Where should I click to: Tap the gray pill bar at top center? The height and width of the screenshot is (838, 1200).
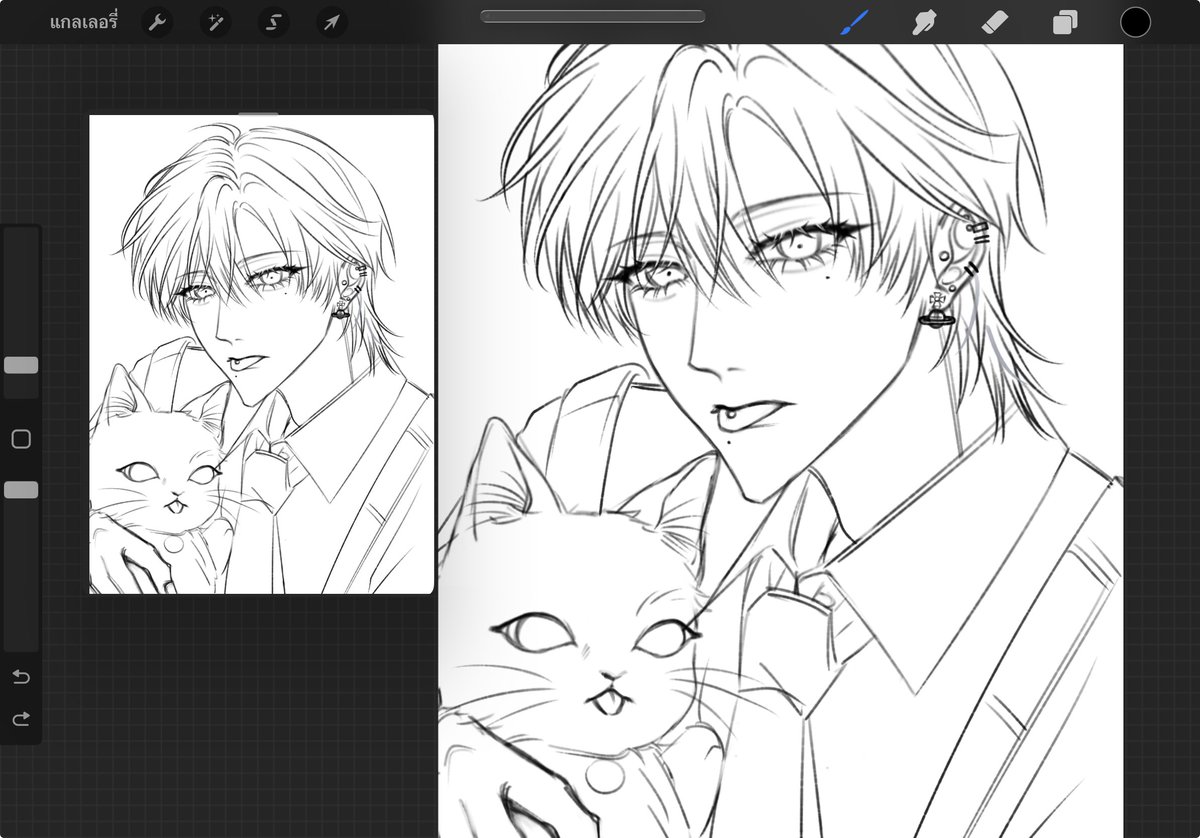pos(592,16)
